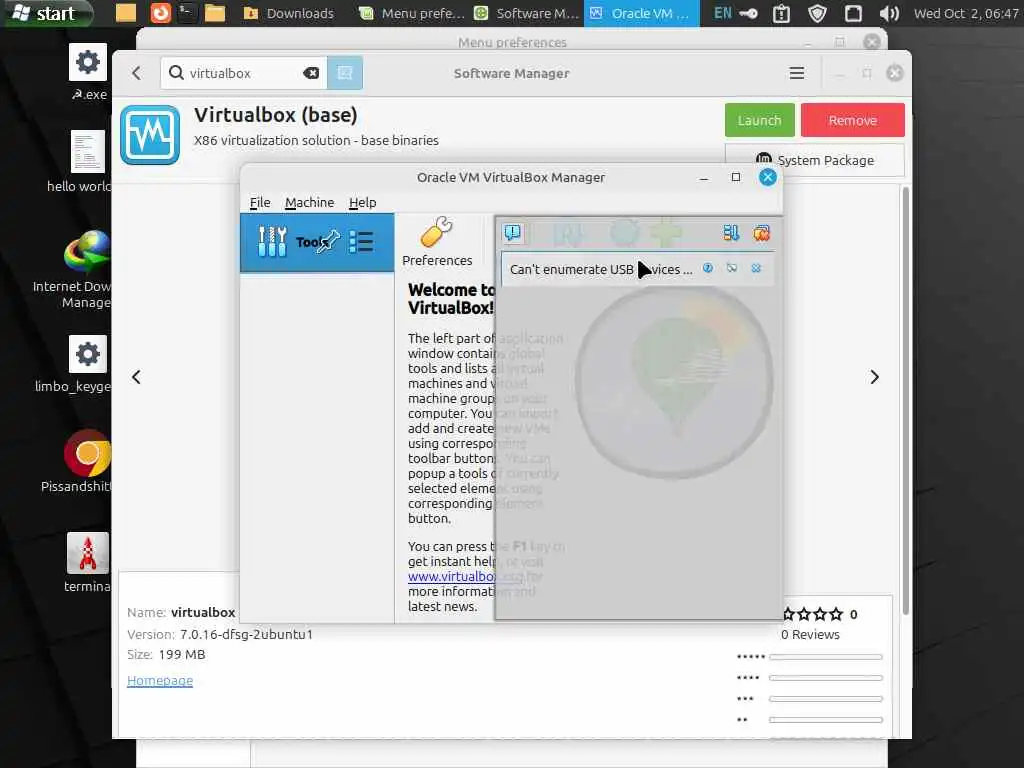Image resolution: width=1024 pixels, height=768 pixels.
Task: Click the four-star rating bar
Action: (x=825, y=678)
